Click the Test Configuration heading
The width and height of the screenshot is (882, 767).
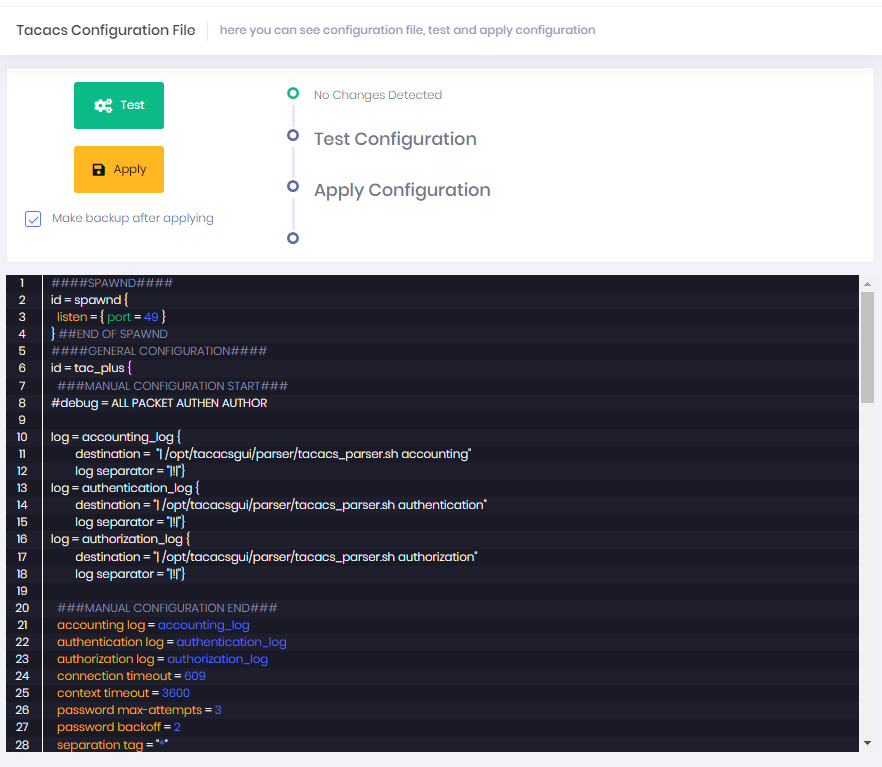tap(395, 139)
